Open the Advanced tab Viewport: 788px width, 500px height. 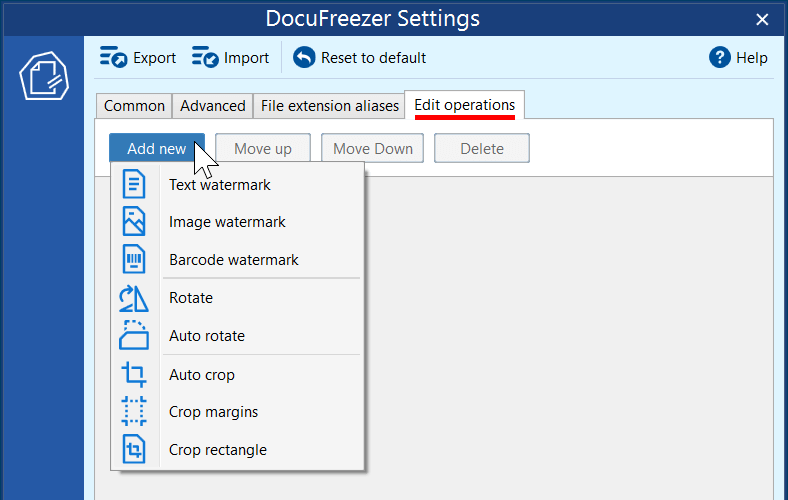click(213, 106)
